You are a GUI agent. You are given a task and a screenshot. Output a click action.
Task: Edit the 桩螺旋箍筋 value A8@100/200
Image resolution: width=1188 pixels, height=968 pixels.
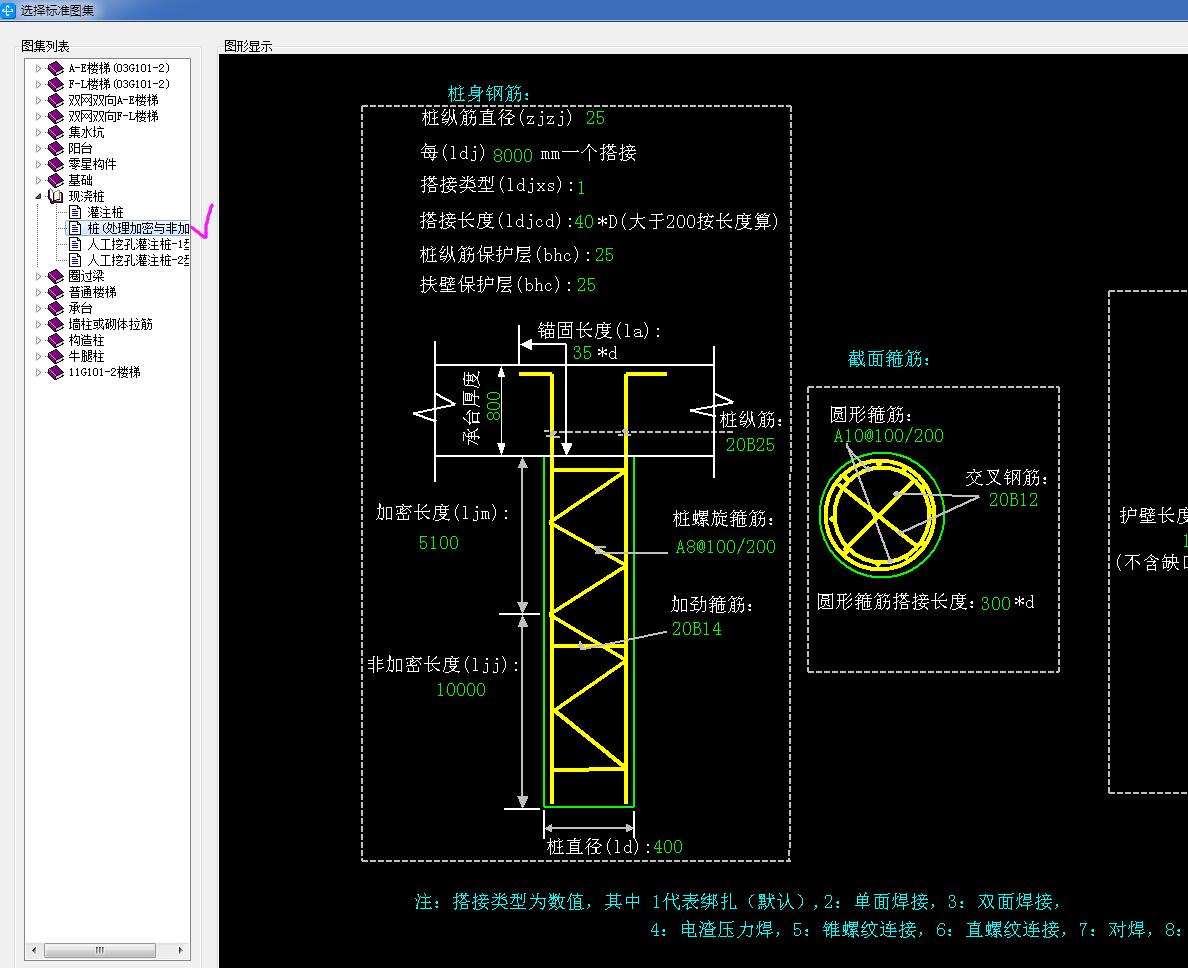pyautogui.click(x=725, y=547)
